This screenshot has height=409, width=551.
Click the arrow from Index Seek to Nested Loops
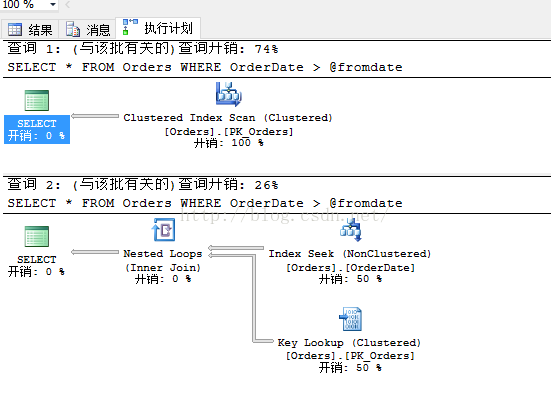235,248
